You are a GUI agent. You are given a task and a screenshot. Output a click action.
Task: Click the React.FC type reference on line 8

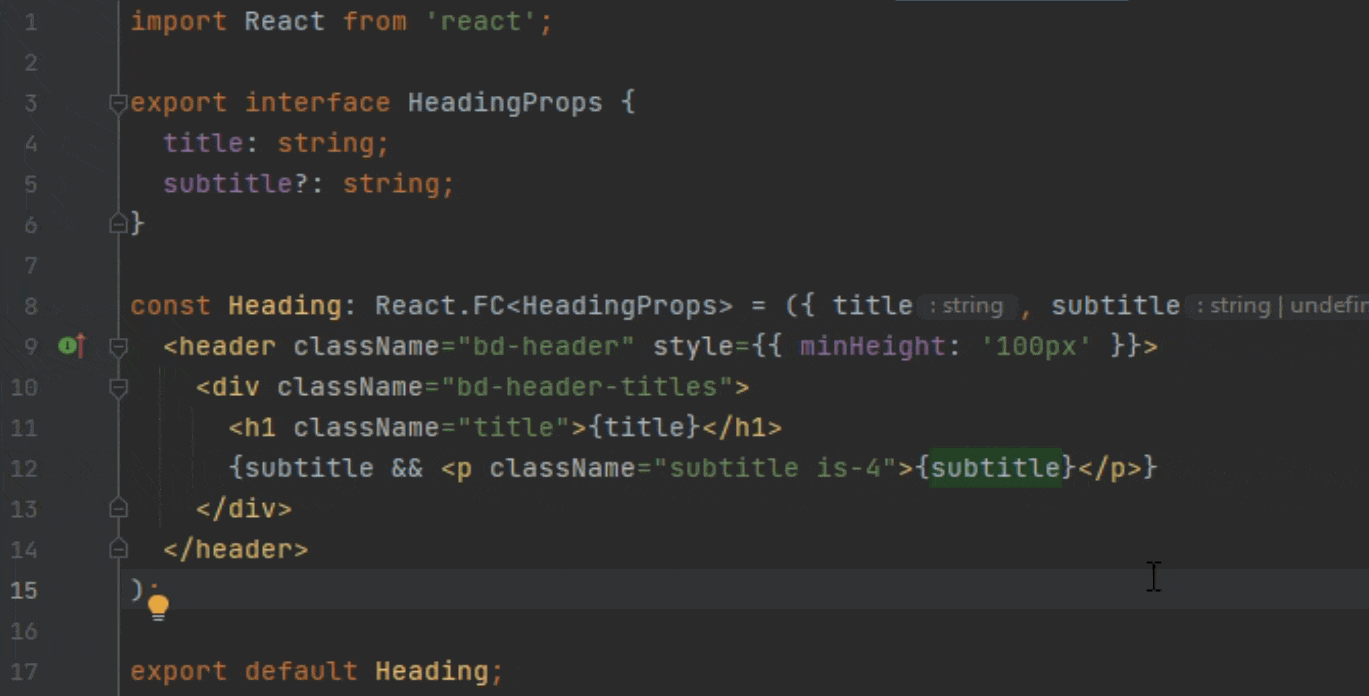(430, 305)
